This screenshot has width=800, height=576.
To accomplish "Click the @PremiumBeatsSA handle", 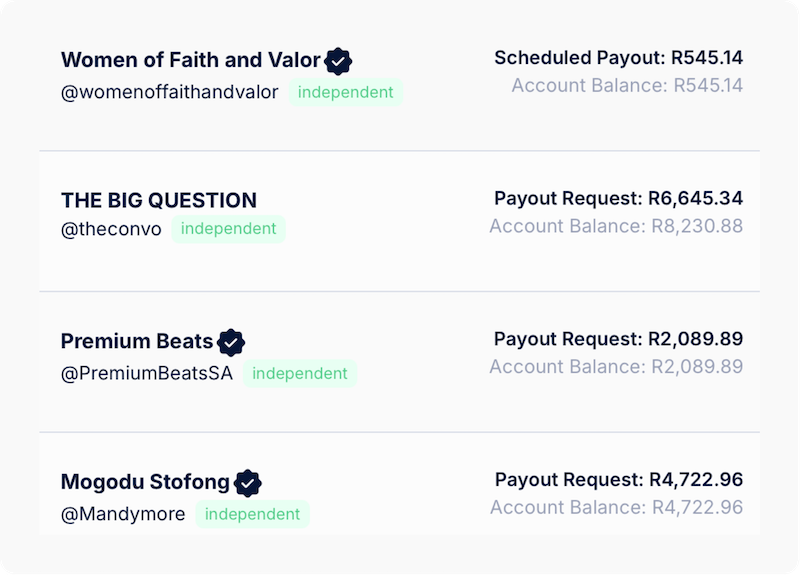I will click(x=147, y=373).
